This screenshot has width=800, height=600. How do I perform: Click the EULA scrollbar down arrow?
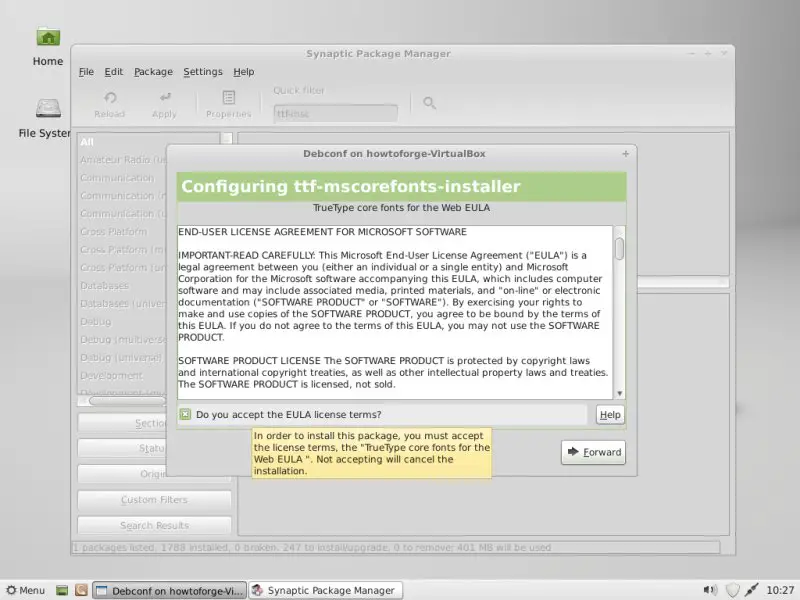click(619, 393)
